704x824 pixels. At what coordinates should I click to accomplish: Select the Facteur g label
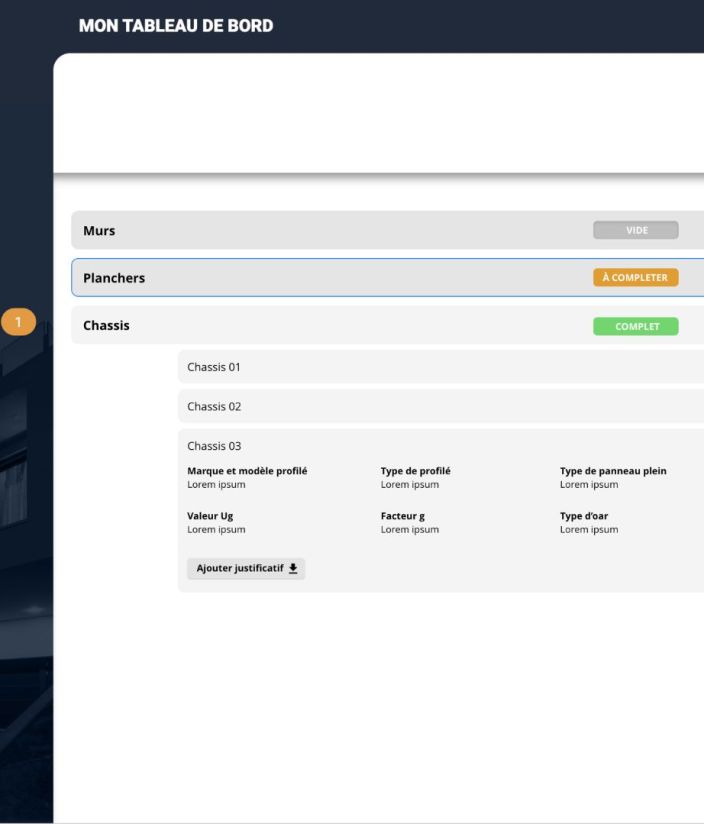[403, 516]
